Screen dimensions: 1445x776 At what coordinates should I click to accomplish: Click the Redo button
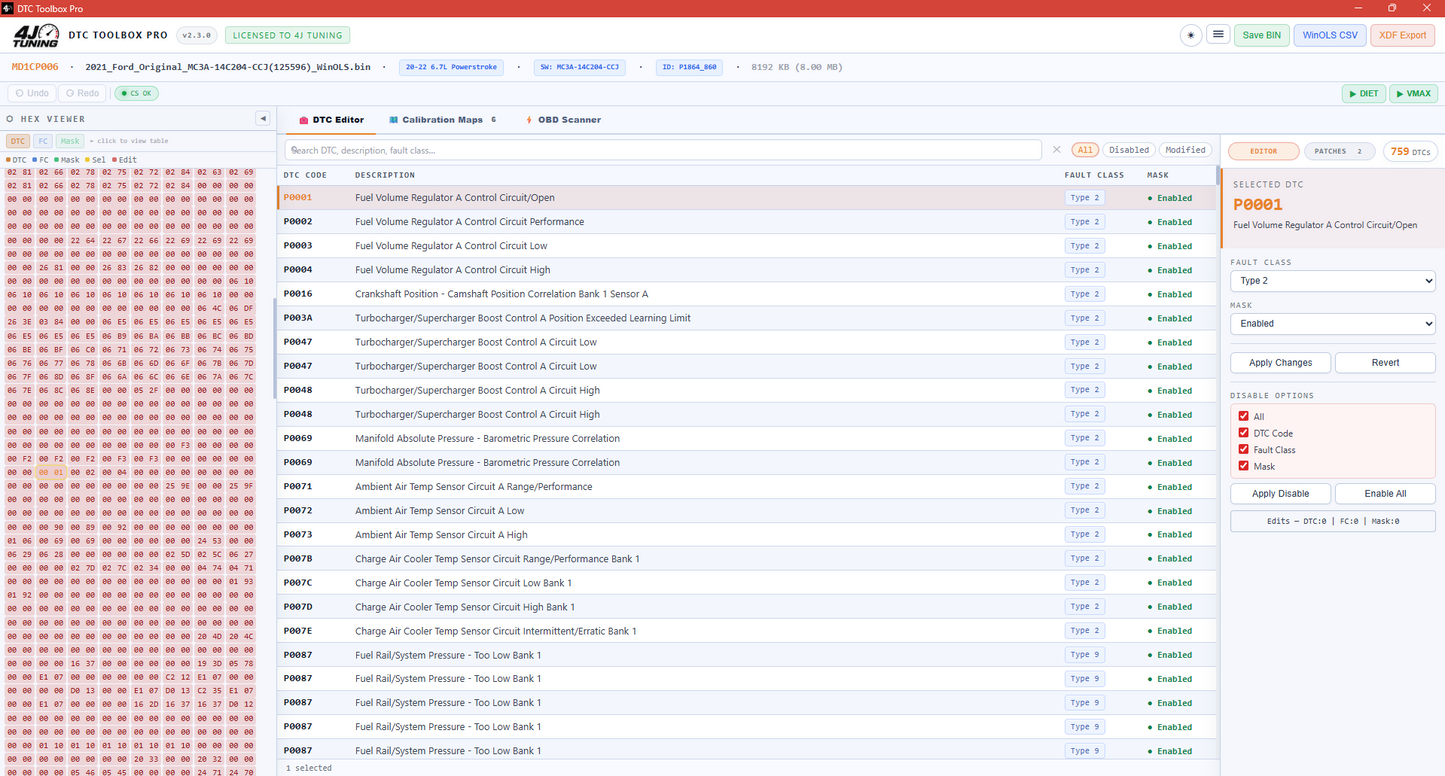tap(82, 93)
